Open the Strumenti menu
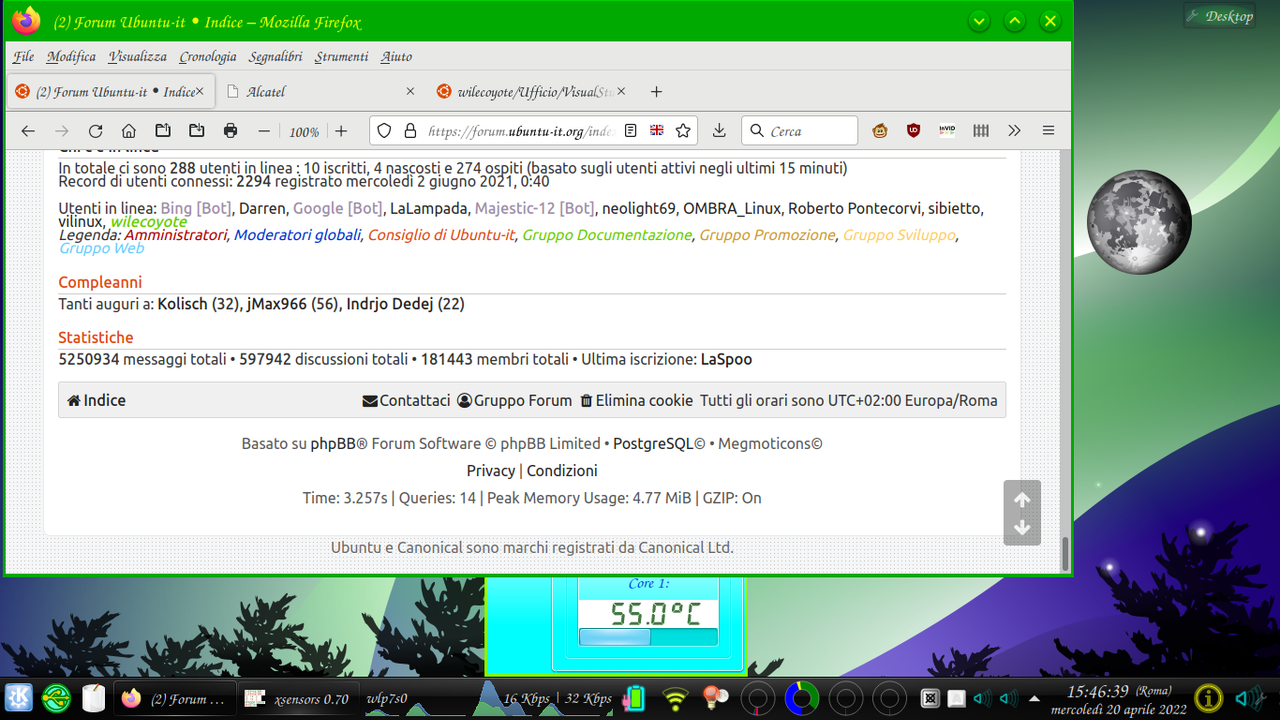The height and width of the screenshot is (720, 1280). click(x=342, y=57)
